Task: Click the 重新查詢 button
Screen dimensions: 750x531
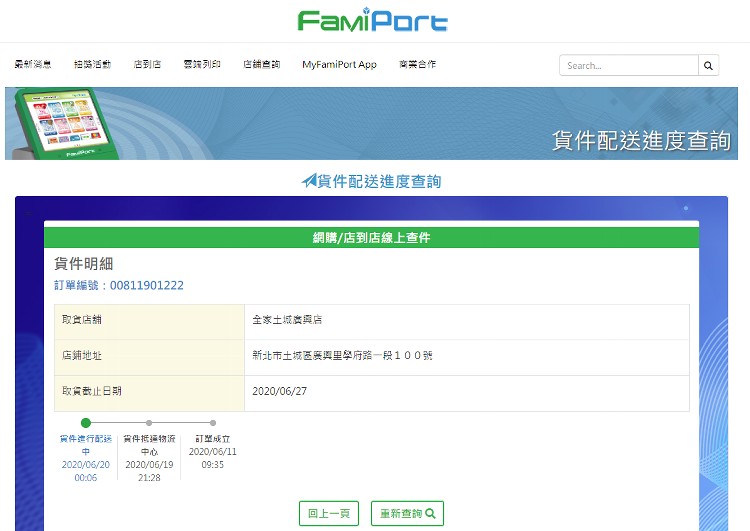Action: (408, 513)
